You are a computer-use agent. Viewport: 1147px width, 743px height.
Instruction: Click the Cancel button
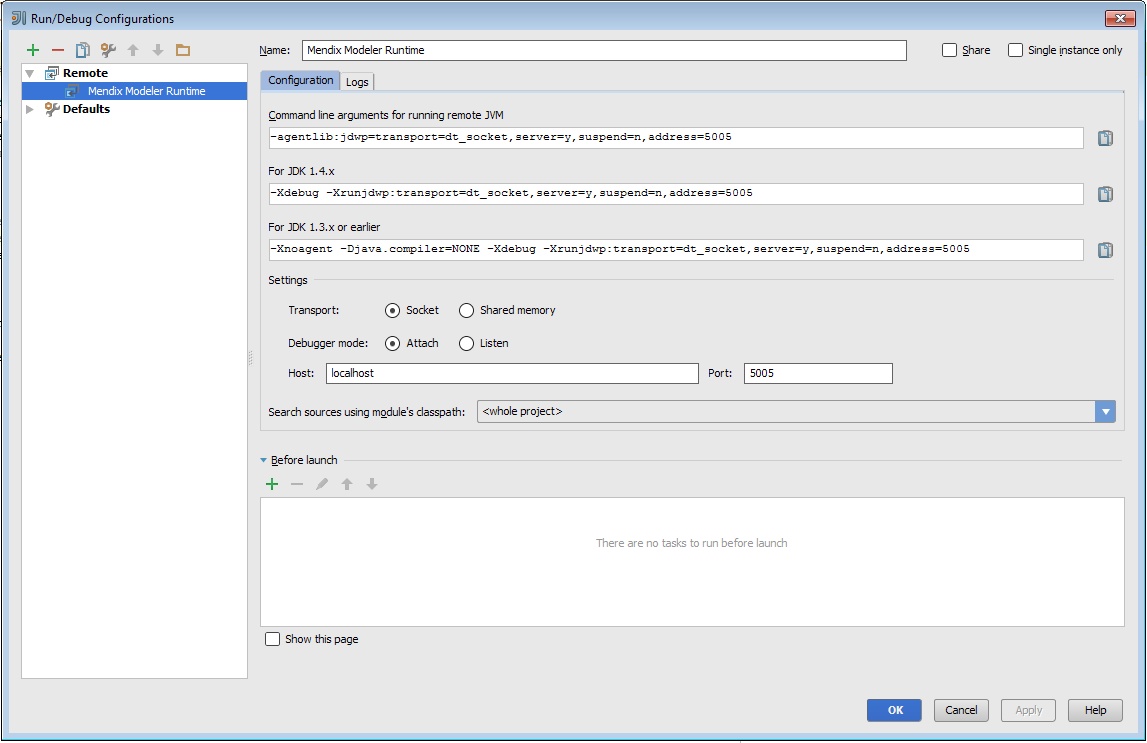(x=961, y=710)
